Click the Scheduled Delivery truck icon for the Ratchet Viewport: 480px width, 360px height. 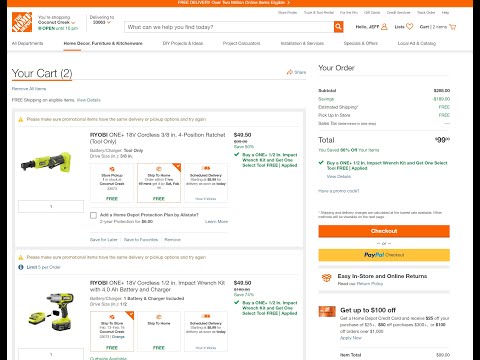pos(206,168)
